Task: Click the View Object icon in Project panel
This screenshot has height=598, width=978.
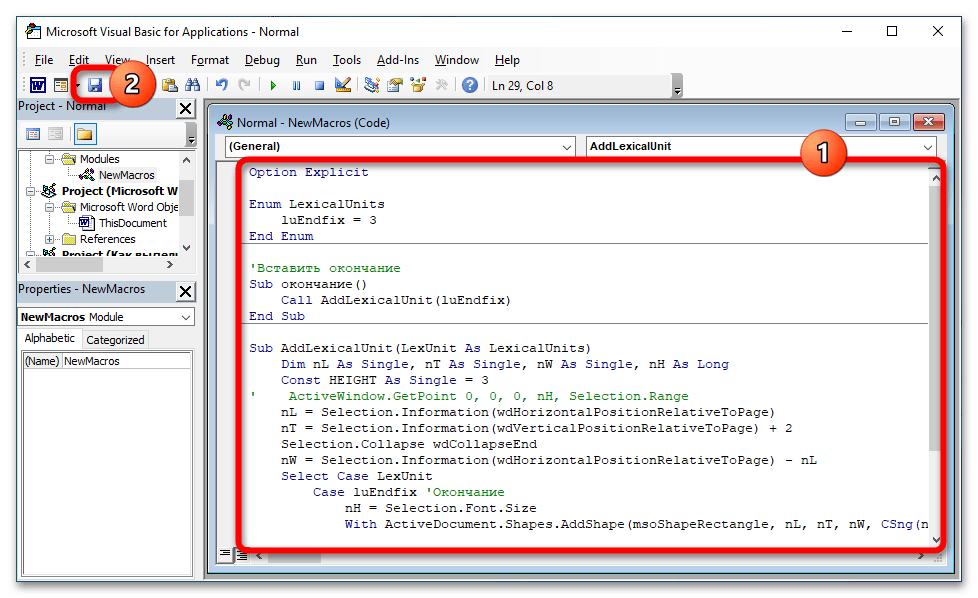Action: (x=56, y=133)
